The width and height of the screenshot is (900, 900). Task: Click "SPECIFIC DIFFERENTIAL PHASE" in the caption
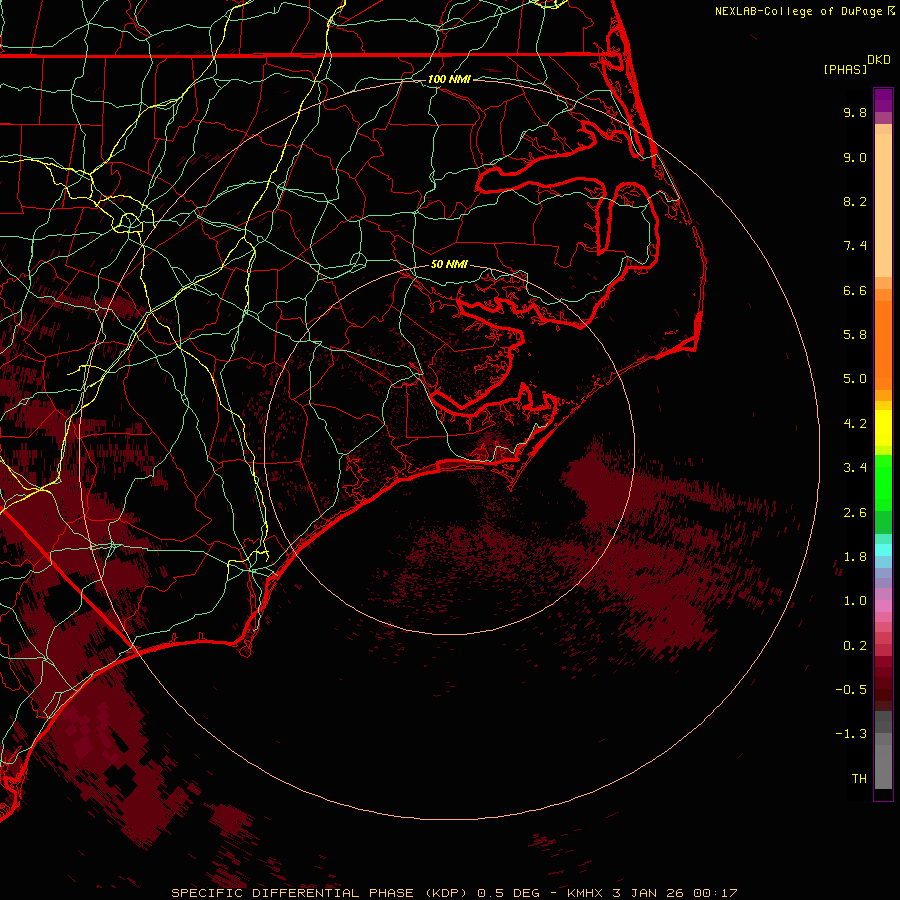pos(293,893)
